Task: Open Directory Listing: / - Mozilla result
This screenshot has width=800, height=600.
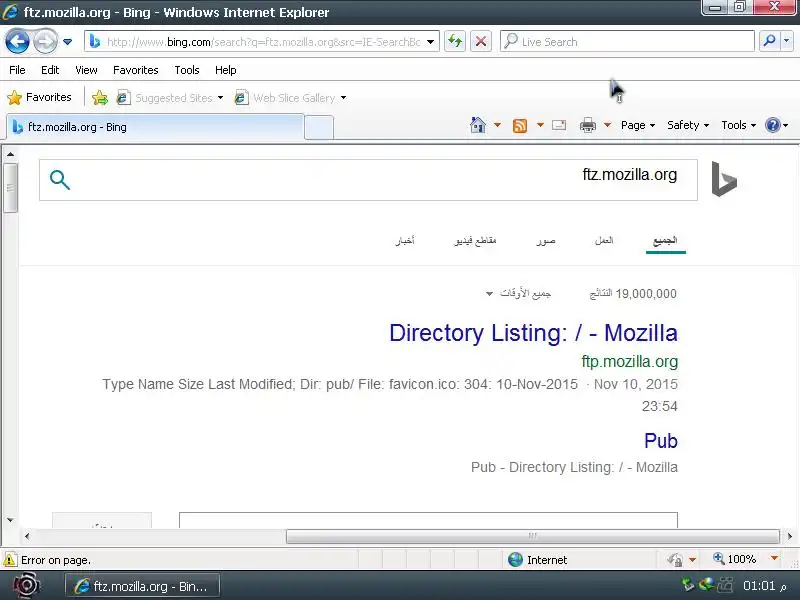Action: tap(533, 333)
